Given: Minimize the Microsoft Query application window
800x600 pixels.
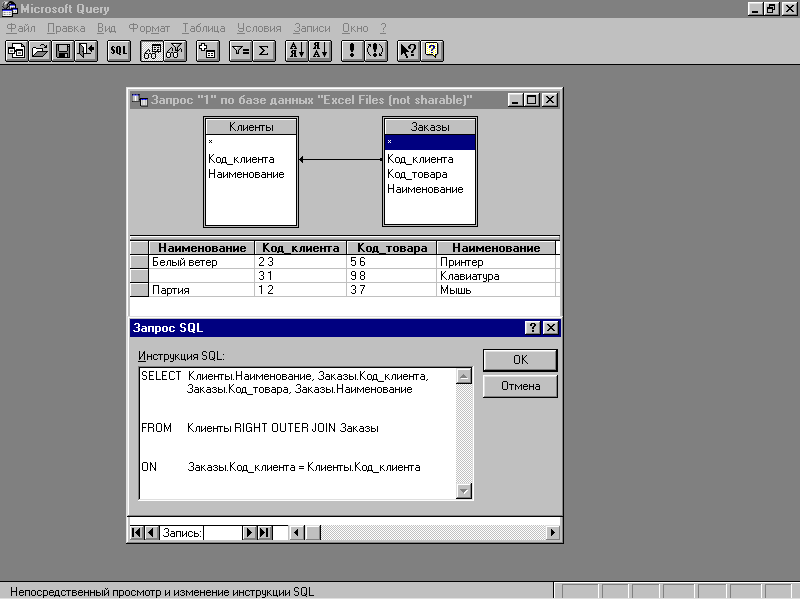Looking at the screenshot, I should [755, 9].
